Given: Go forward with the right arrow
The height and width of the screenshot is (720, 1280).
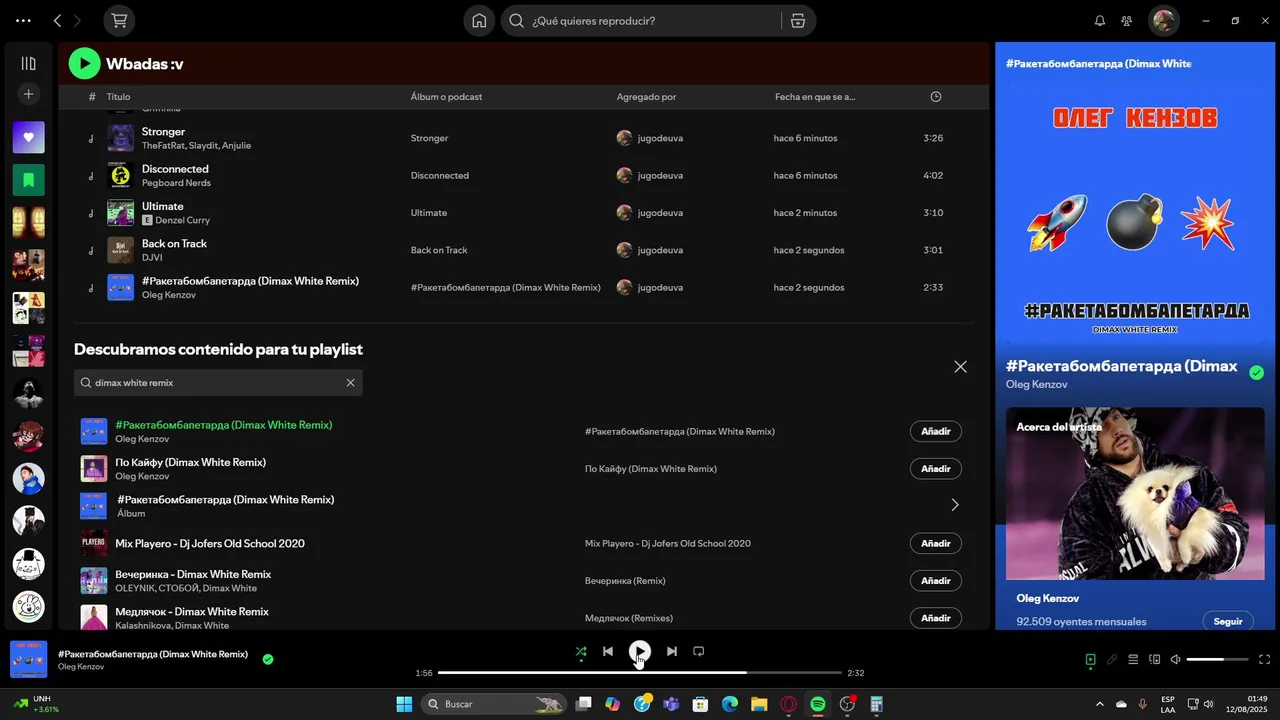Looking at the screenshot, I should pos(77,21).
